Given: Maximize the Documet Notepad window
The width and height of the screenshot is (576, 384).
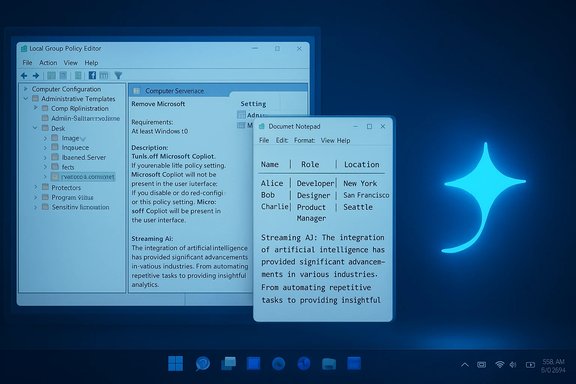Looking at the screenshot, I should 369,126.
